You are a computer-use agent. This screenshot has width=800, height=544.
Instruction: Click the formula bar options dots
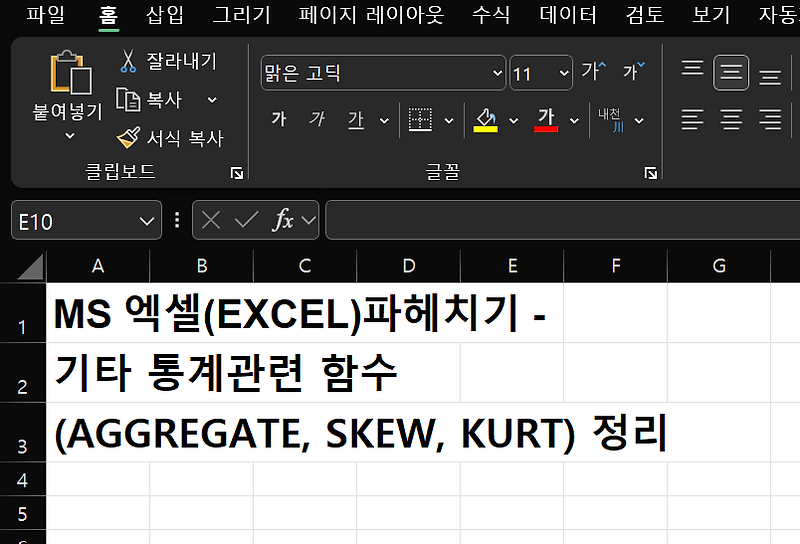pyautogui.click(x=177, y=220)
